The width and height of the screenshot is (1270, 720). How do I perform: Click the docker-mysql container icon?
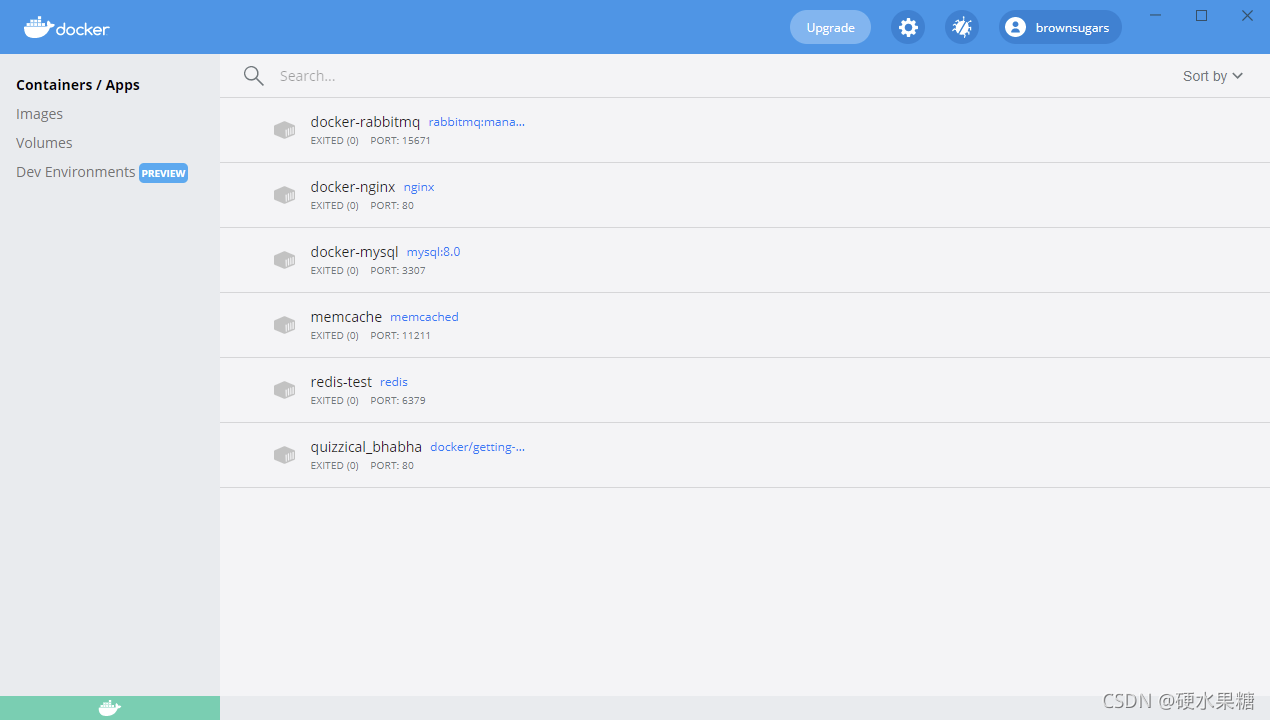pyautogui.click(x=285, y=260)
